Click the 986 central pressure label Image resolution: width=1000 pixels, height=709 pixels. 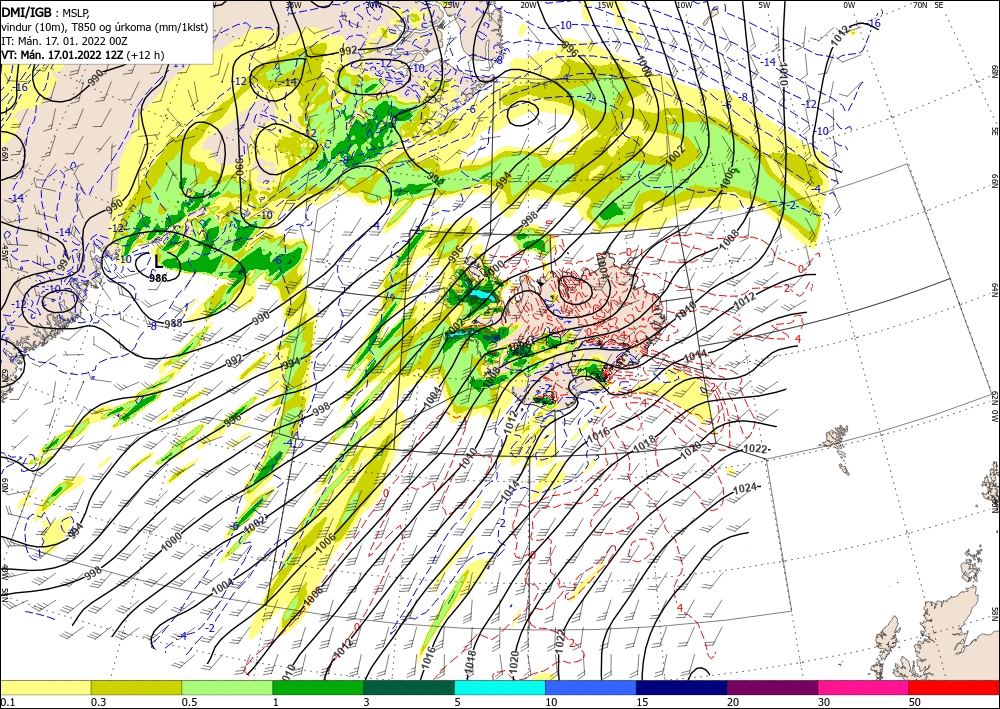[x=158, y=278]
